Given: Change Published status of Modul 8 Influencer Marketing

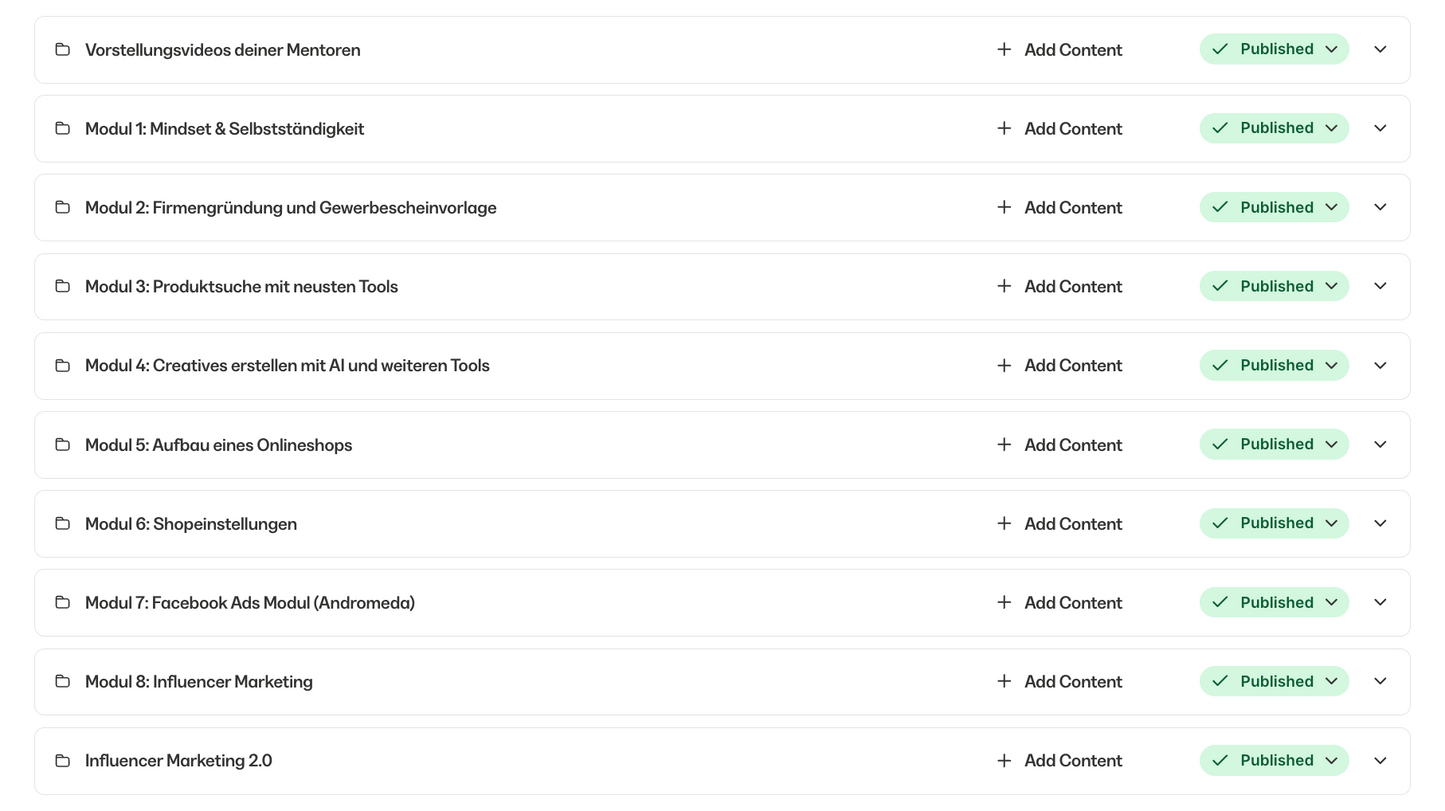Looking at the screenshot, I should coord(1274,681).
